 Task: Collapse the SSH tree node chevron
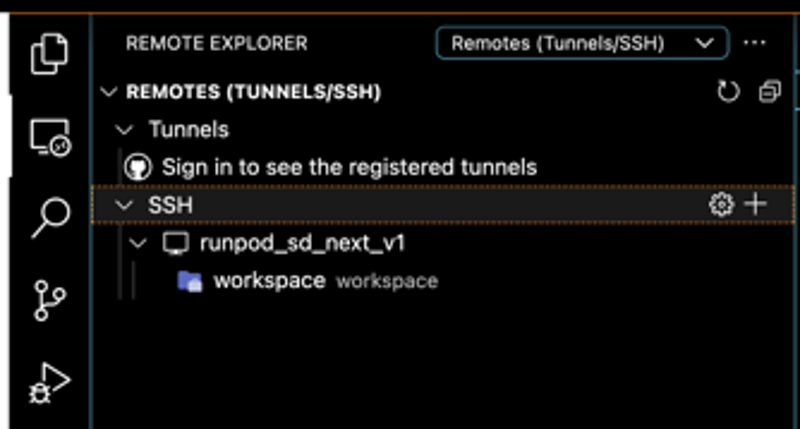(124, 206)
